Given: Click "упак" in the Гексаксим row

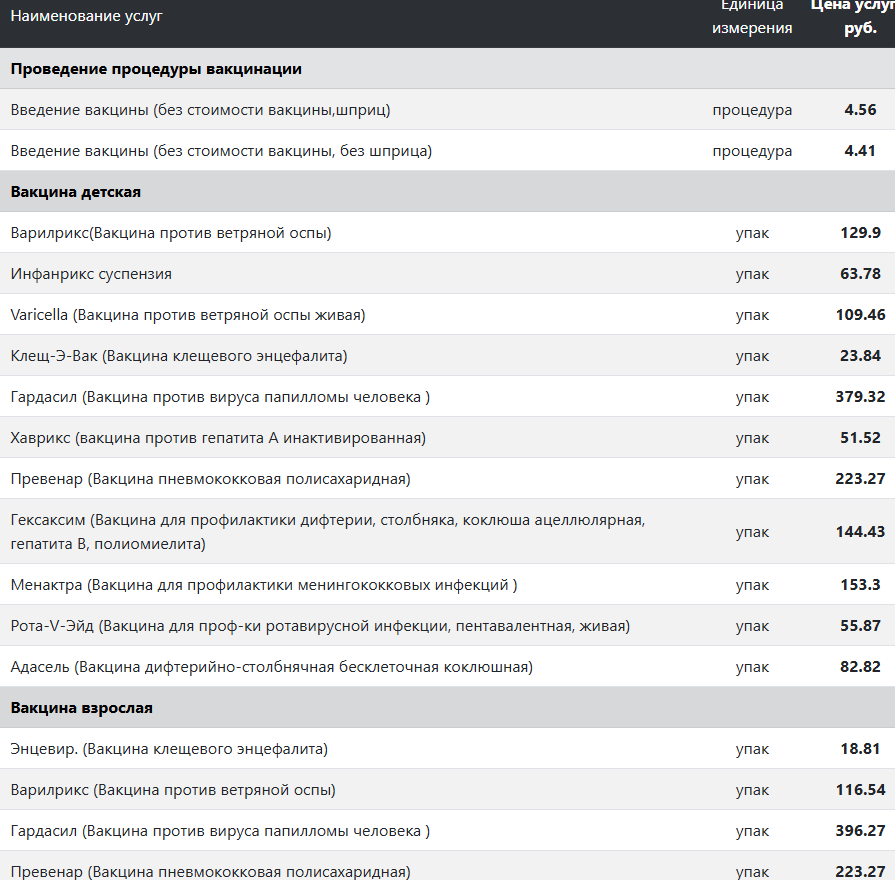Looking at the screenshot, I should (x=752, y=532).
